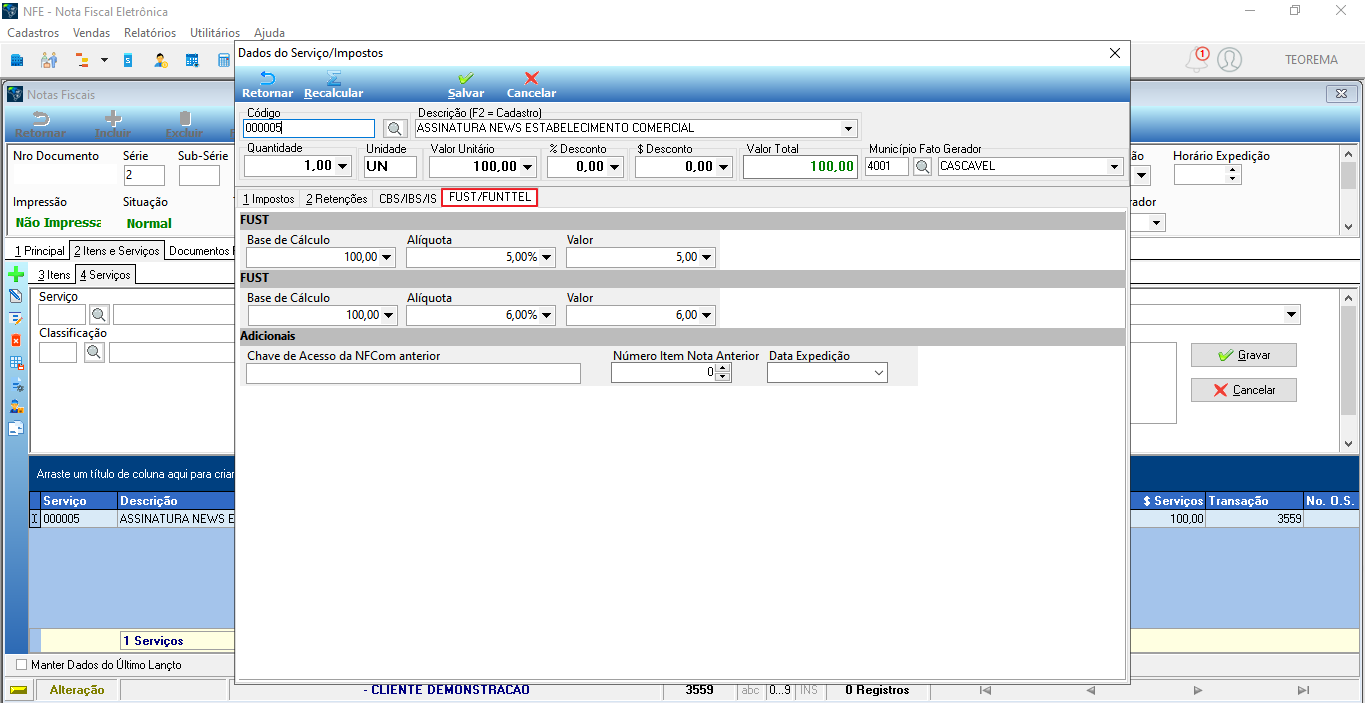Click the Salvar green checkmark icon
1365x703 pixels.
click(x=466, y=78)
